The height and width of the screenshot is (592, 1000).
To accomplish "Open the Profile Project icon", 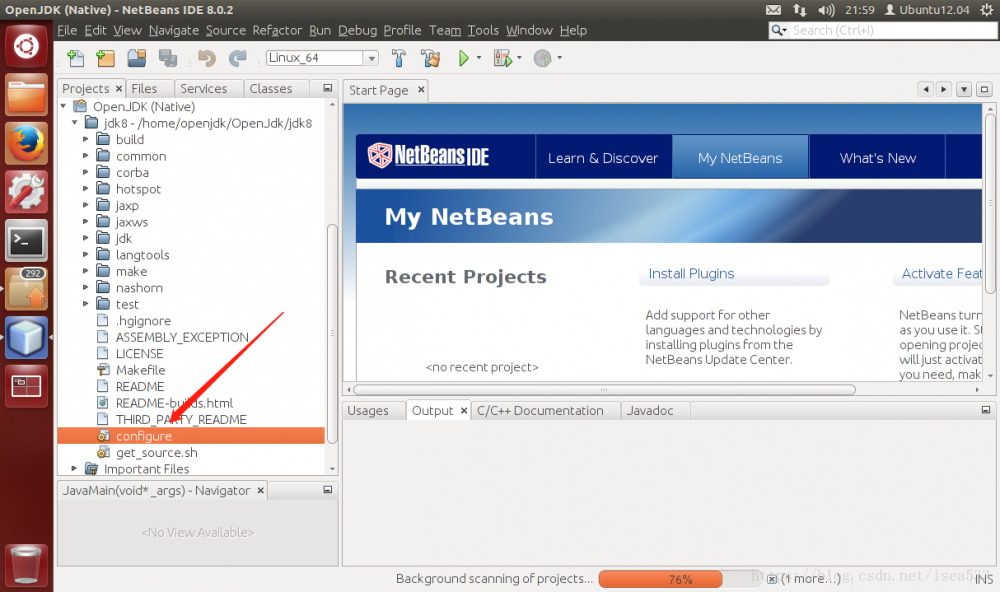I will (544, 58).
